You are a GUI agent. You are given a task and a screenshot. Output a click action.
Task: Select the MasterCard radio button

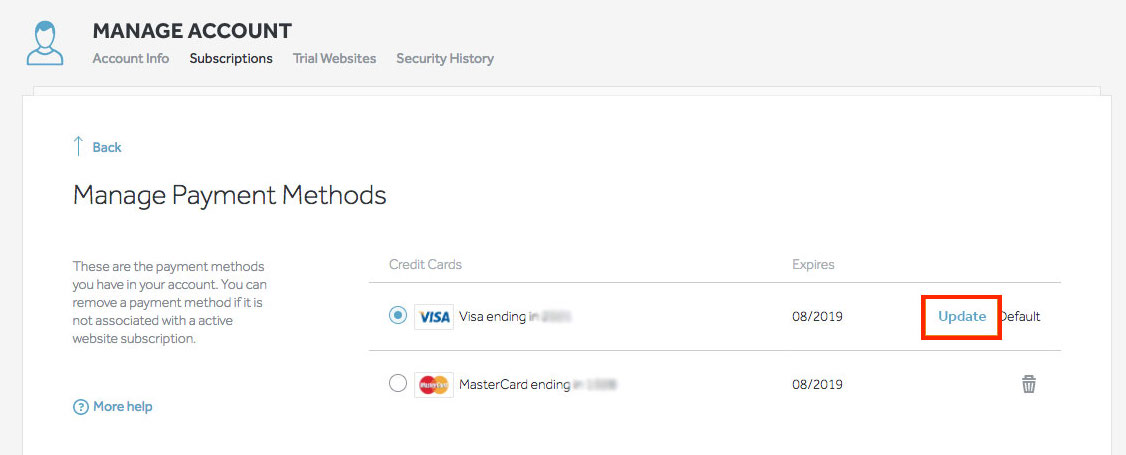point(398,384)
